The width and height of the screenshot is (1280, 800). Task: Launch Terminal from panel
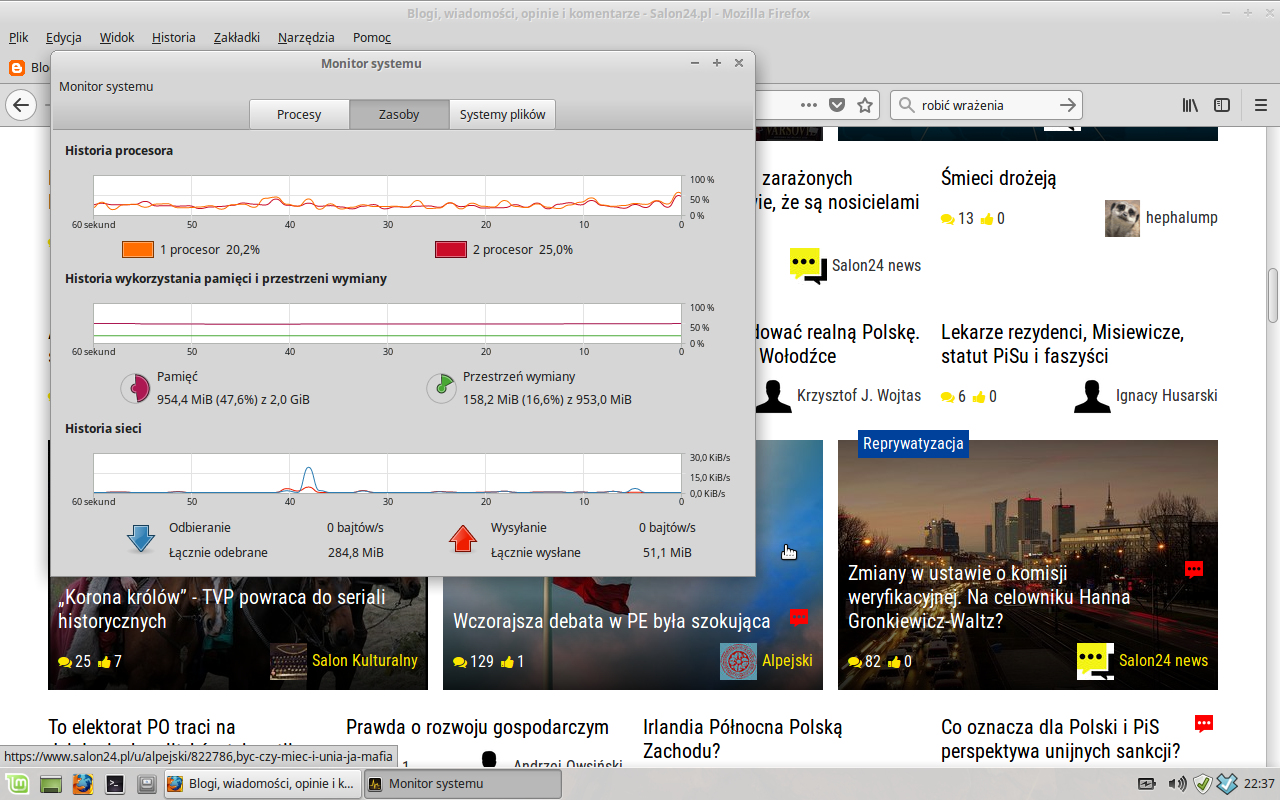114,784
